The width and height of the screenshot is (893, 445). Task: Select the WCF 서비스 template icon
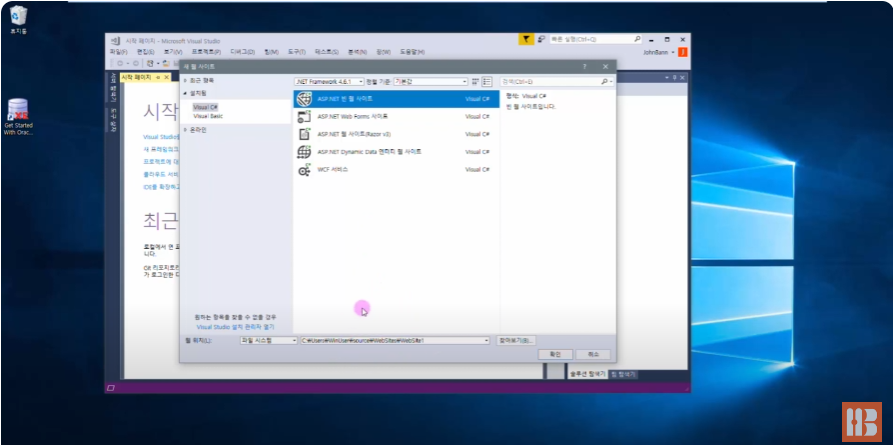pos(305,169)
